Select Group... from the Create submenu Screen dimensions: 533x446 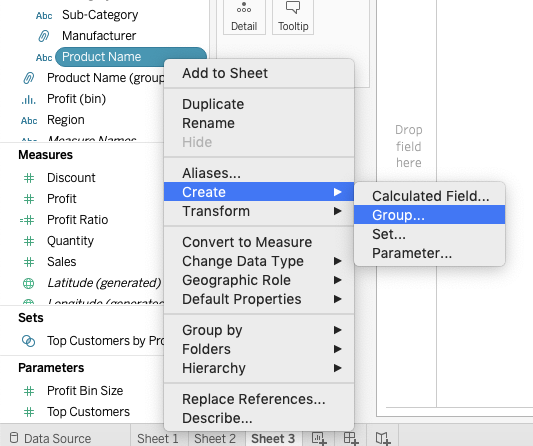(x=429, y=215)
